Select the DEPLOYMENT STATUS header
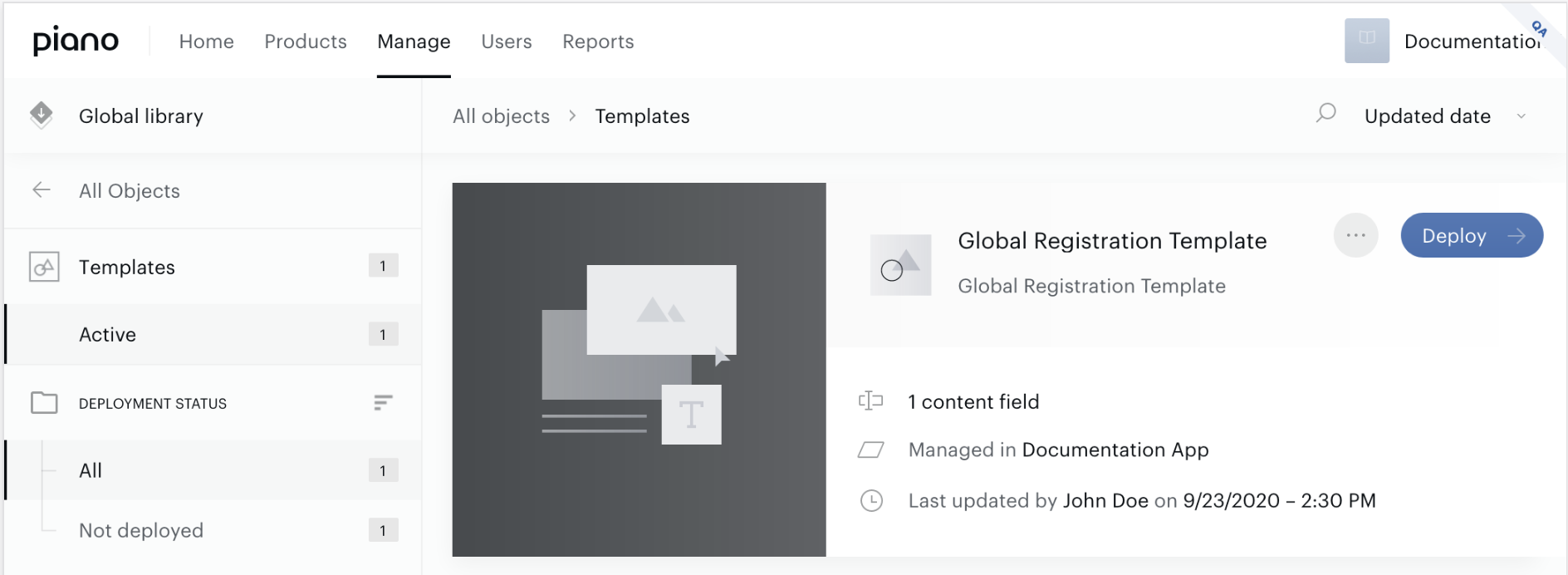 click(x=153, y=404)
